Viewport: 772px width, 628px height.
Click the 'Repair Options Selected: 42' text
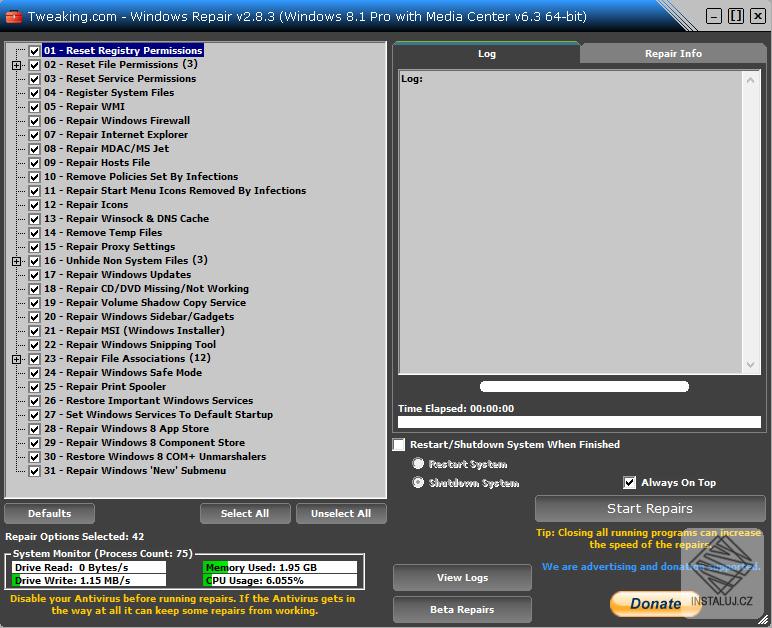(x=75, y=536)
